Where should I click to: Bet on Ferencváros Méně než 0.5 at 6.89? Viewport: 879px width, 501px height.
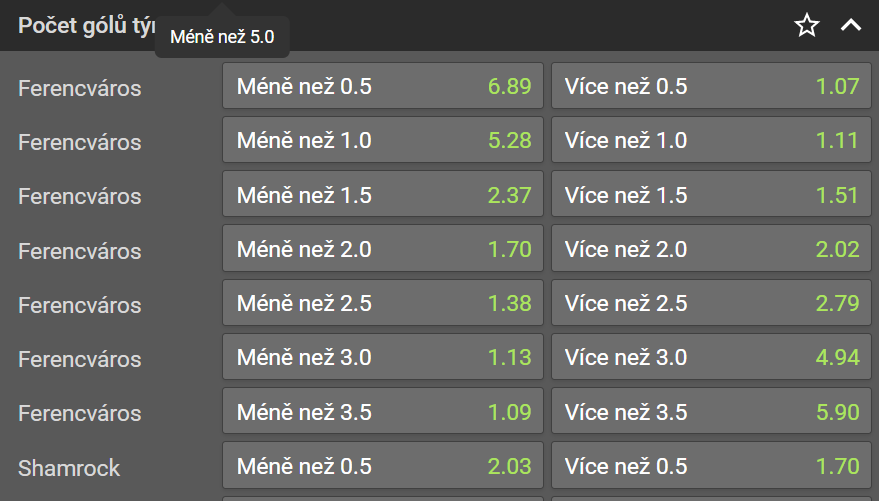[x=383, y=86]
